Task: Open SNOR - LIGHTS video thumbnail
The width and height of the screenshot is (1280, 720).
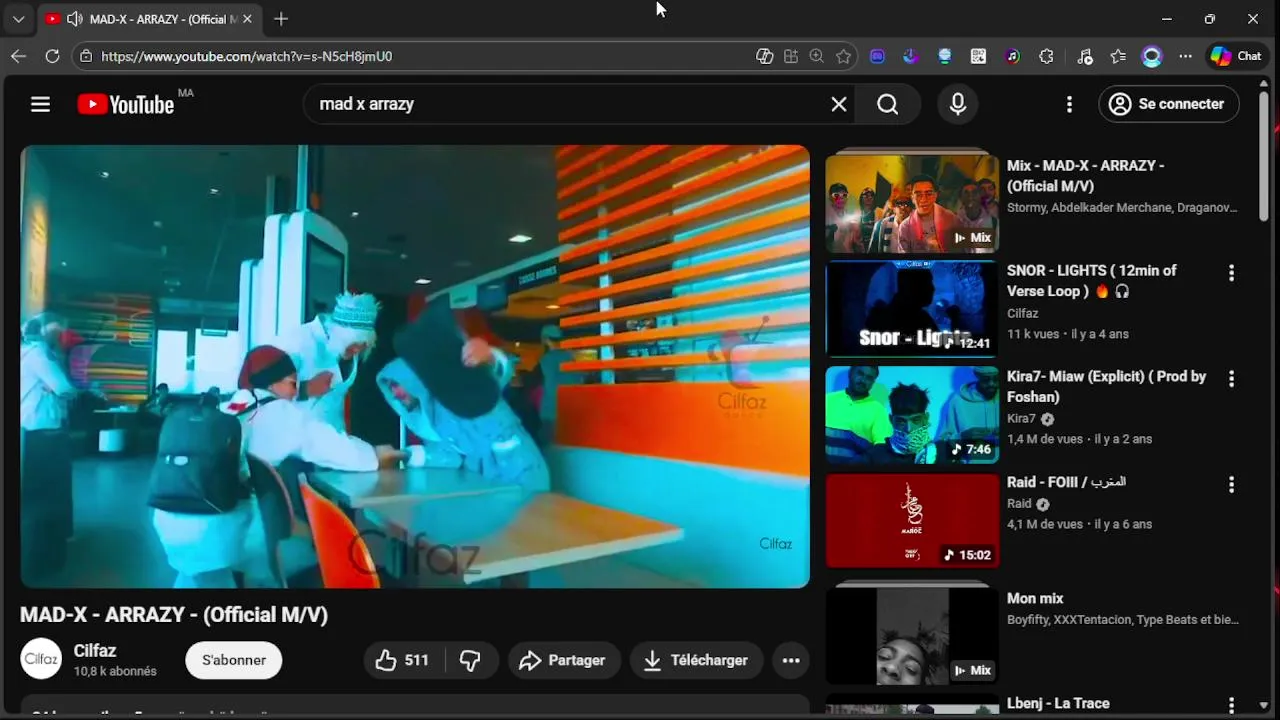Action: [x=912, y=308]
